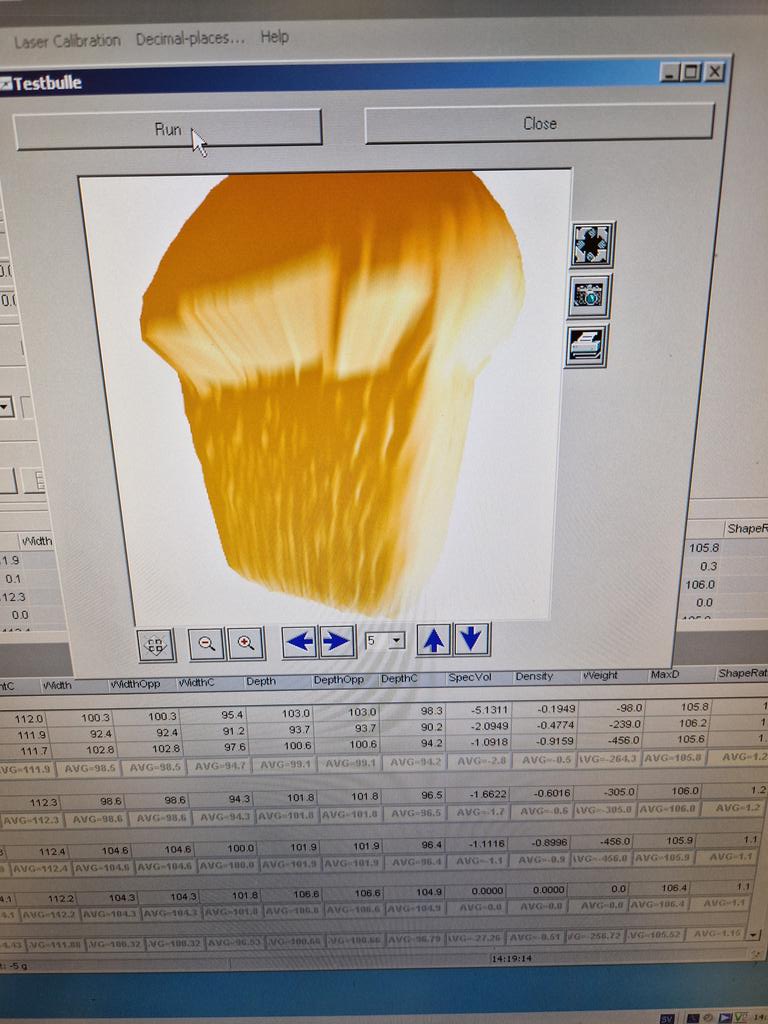Screen dimensions: 768x1024
Task: Zoom in on the 3D model
Action: coord(246,643)
